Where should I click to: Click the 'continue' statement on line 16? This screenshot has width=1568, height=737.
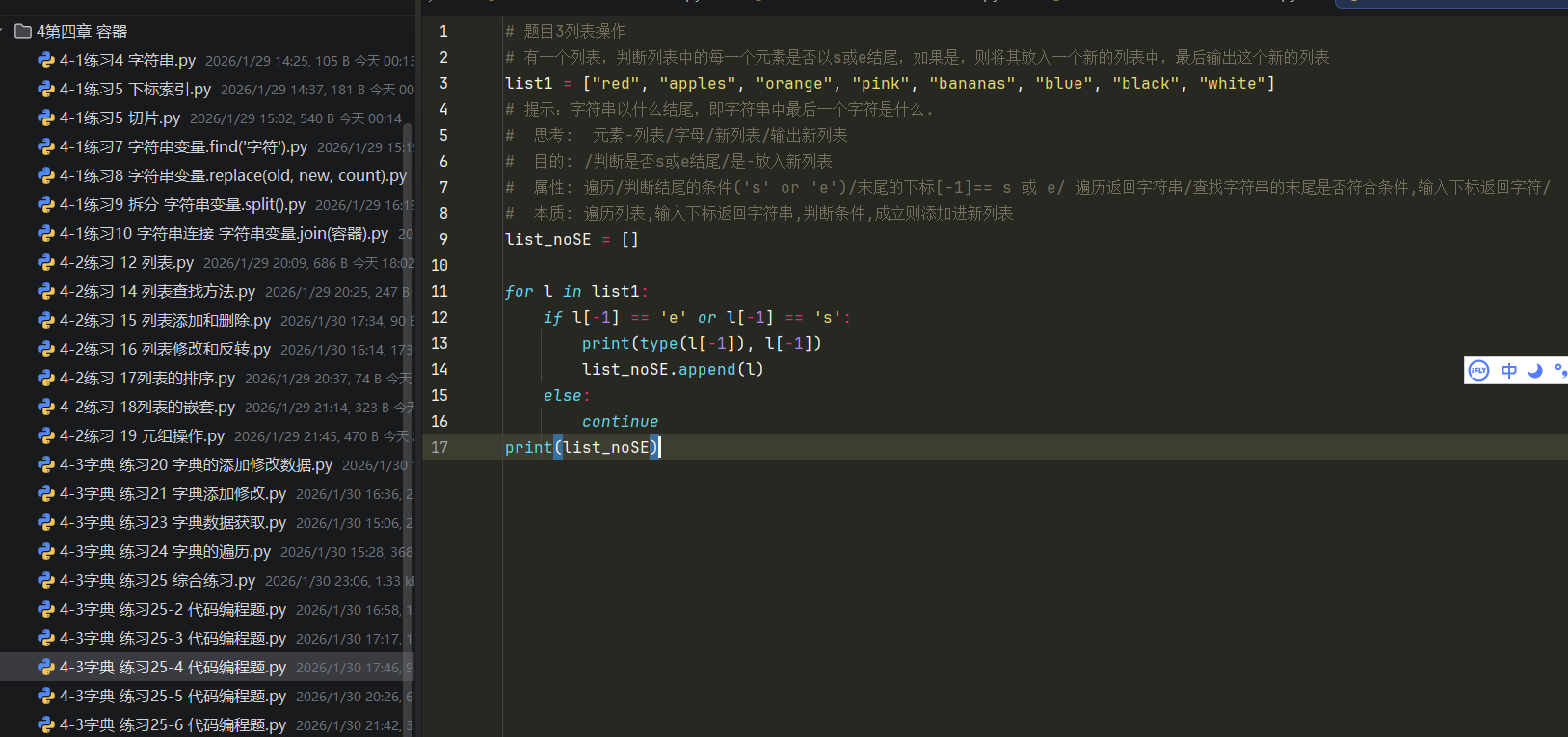620,421
